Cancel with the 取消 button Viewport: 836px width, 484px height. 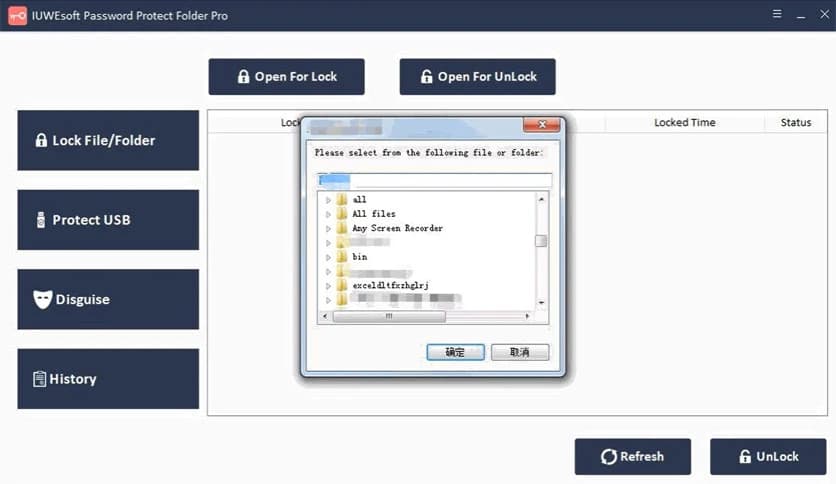[520, 352]
